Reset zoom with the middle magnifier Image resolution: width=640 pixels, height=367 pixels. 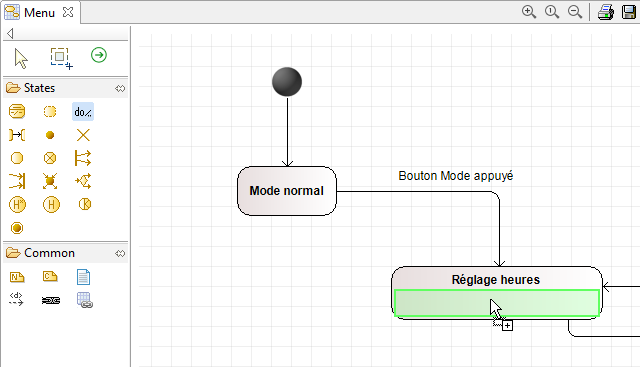pos(552,12)
